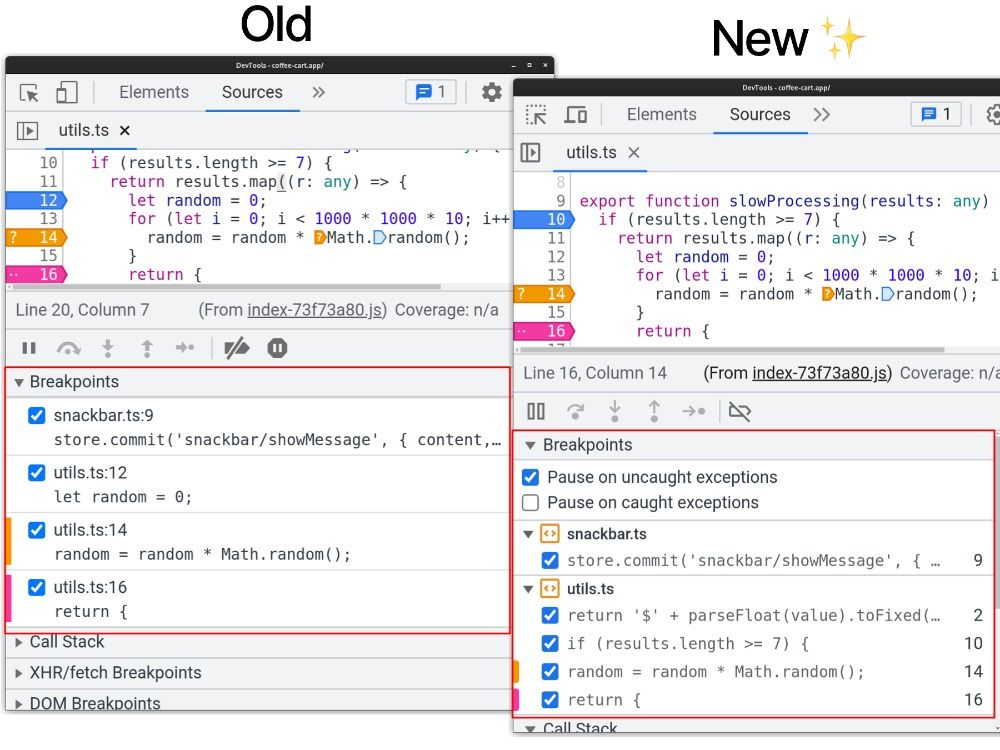
Task: Uncheck store.commit breakpoint line 9 in New window
Action: [x=550, y=561]
